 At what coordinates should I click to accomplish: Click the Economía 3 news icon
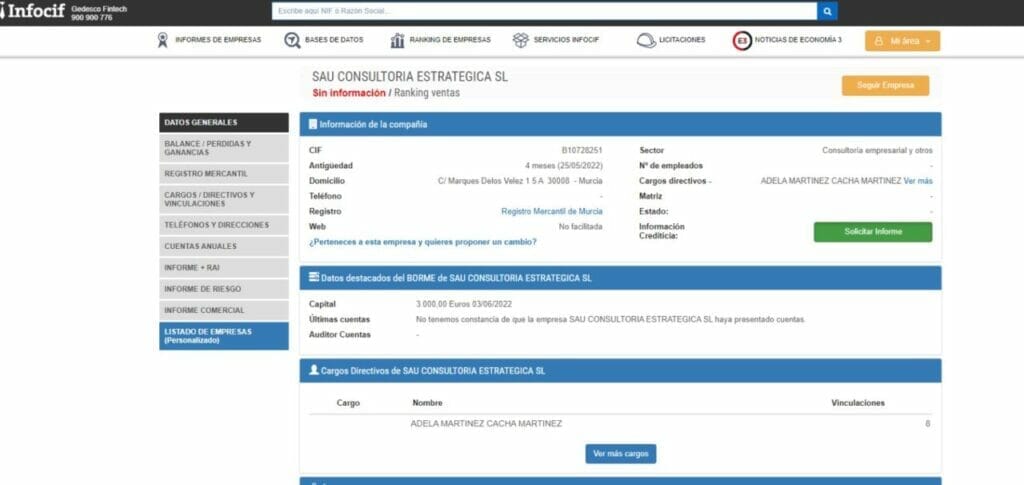(742, 40)
